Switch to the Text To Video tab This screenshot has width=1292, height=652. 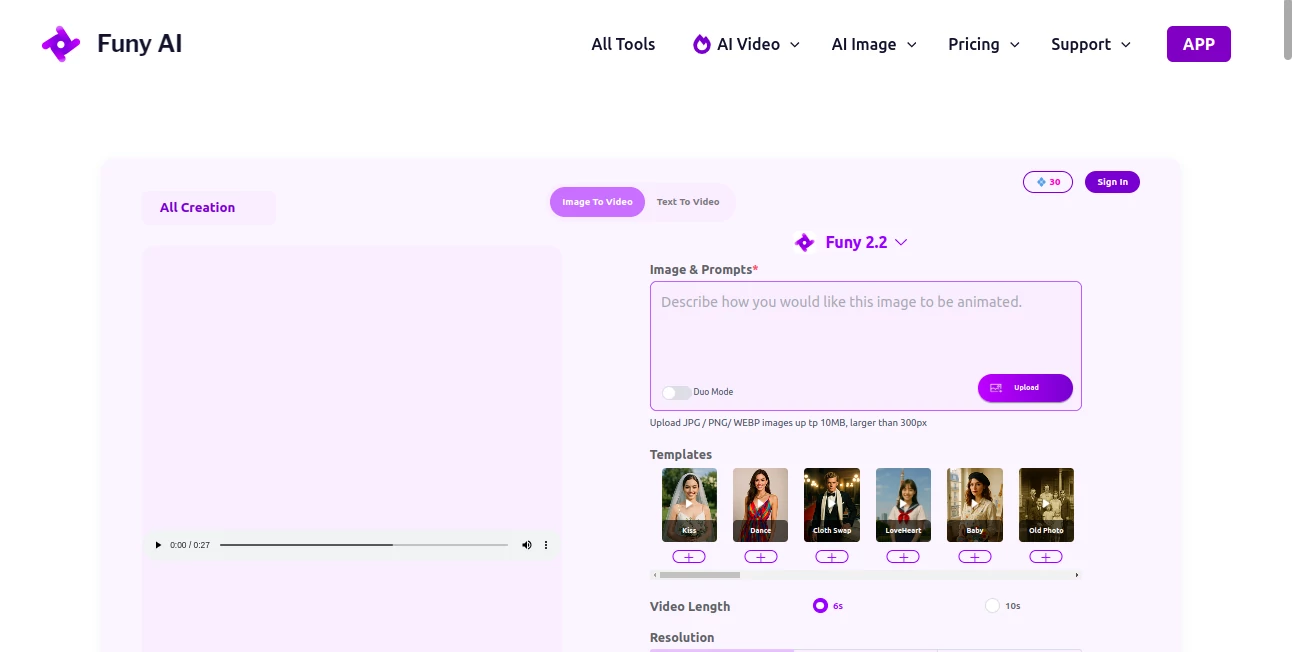tap(688, 201)
